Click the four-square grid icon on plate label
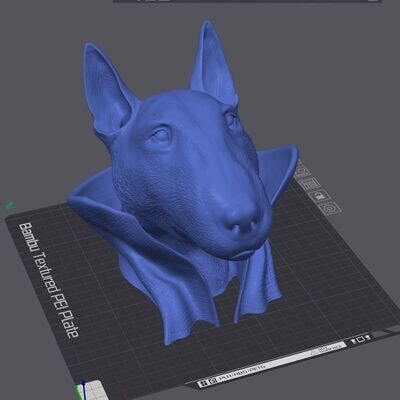The height and width of the screenshot is (400, 400). [203, 384]
